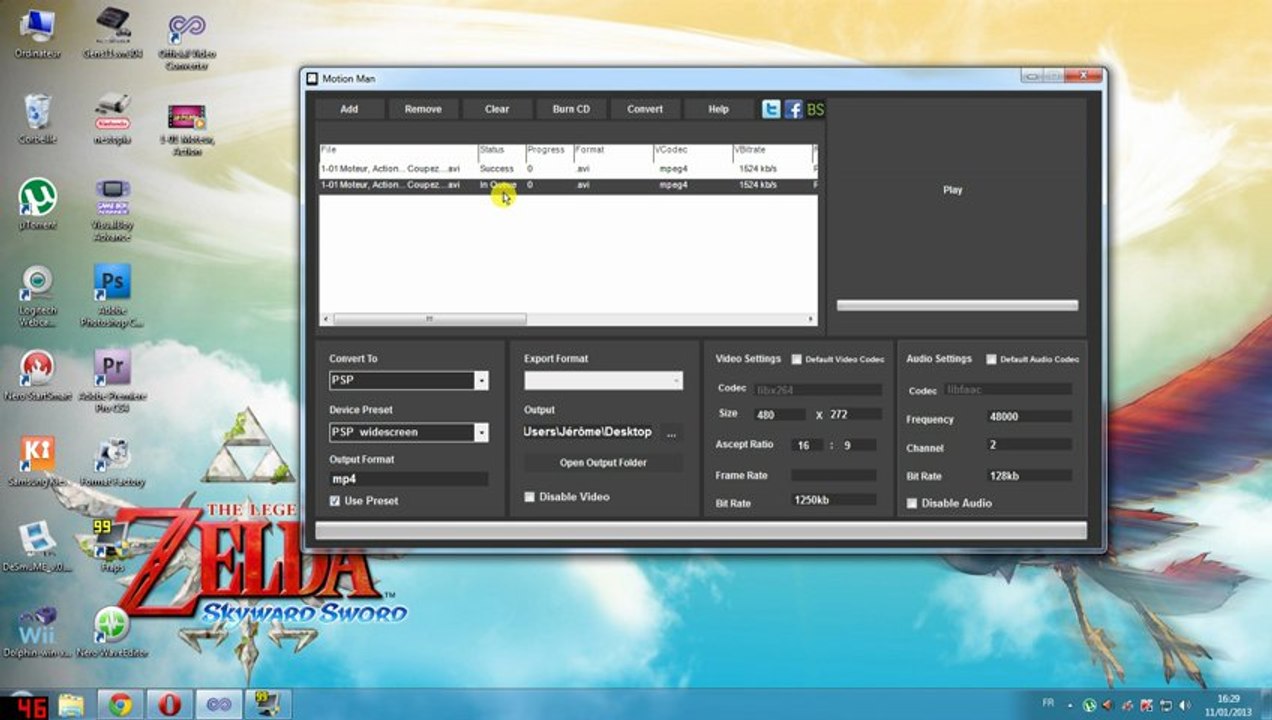Click the FR language indicator in taskbar

1048,703
